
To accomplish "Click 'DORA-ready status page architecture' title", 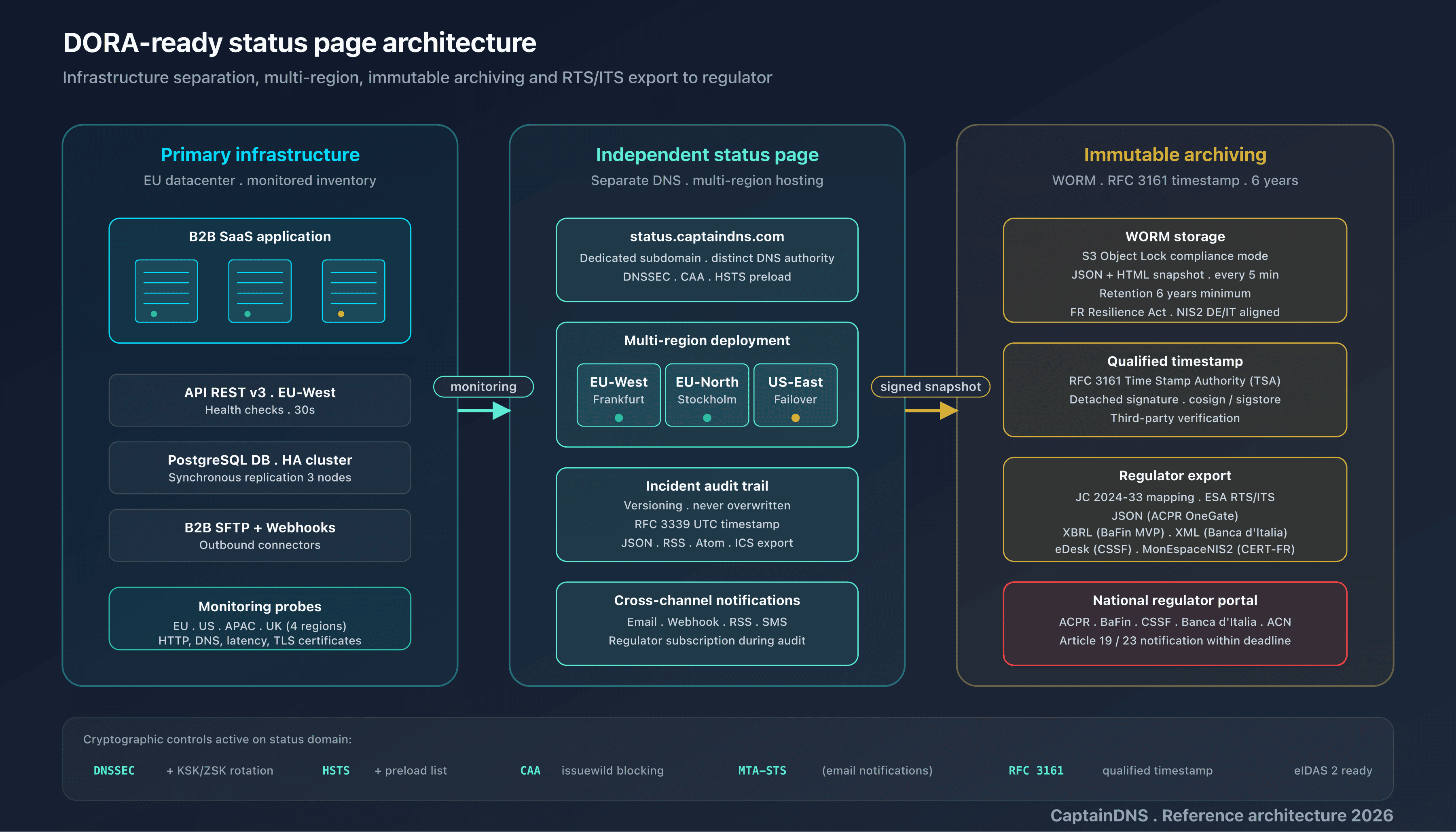I will click(300, 43).
